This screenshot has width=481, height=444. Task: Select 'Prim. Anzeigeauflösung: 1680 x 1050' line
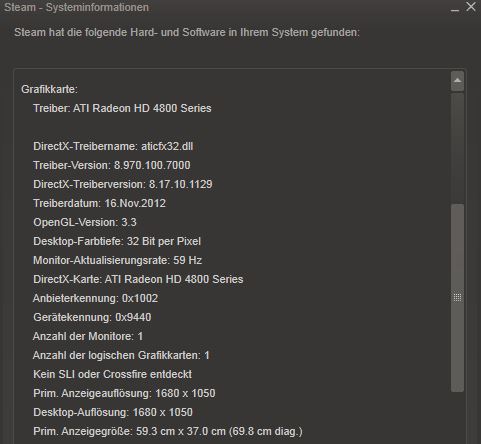[124, 393]
